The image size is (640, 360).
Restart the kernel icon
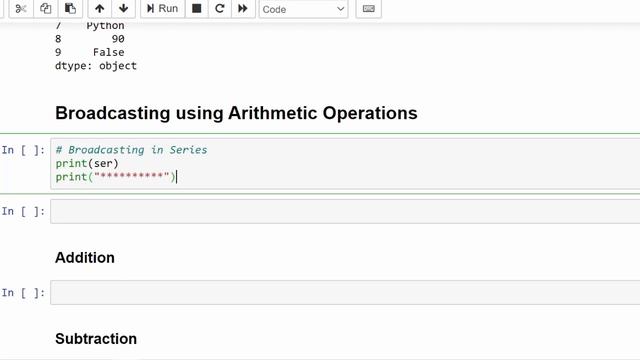tap(220, 9)
